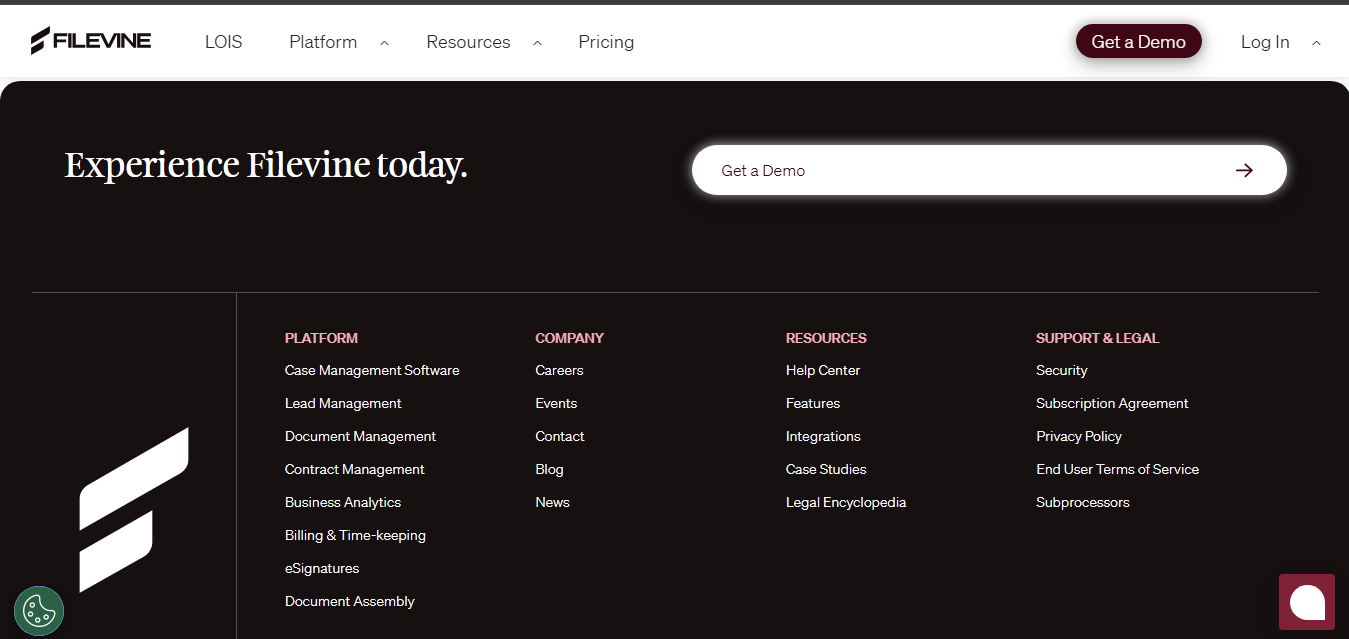Click the Billing & Time-keeping link
The height and width of the screenshot is (639, 1349).
pyautogui.click(x=354, y=535)
